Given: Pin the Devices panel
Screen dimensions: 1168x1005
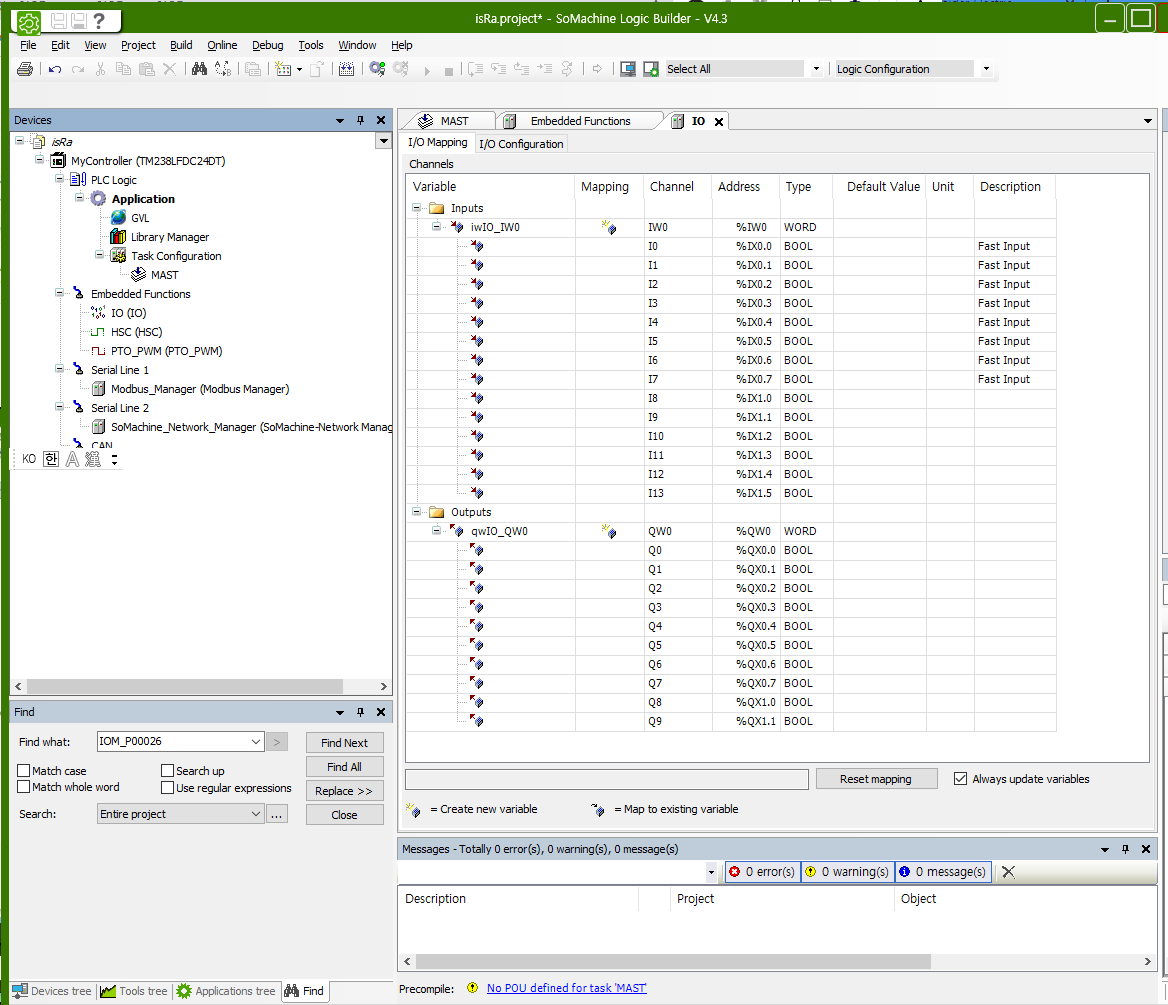Looking at the screenshot, I should point(361,120).
